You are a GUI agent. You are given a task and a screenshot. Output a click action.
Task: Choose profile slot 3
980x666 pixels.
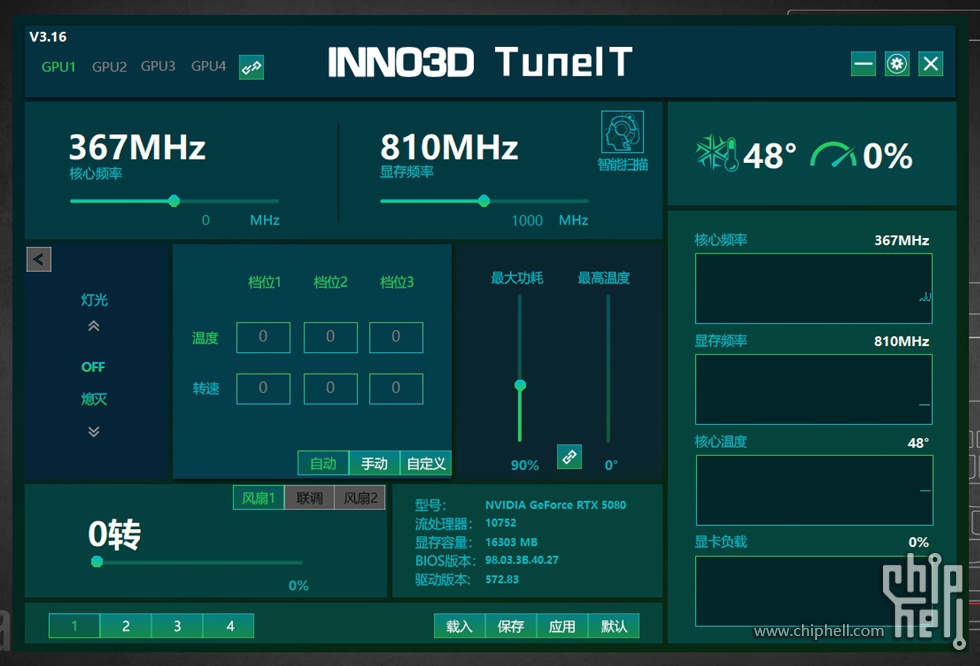pos(177,626)
